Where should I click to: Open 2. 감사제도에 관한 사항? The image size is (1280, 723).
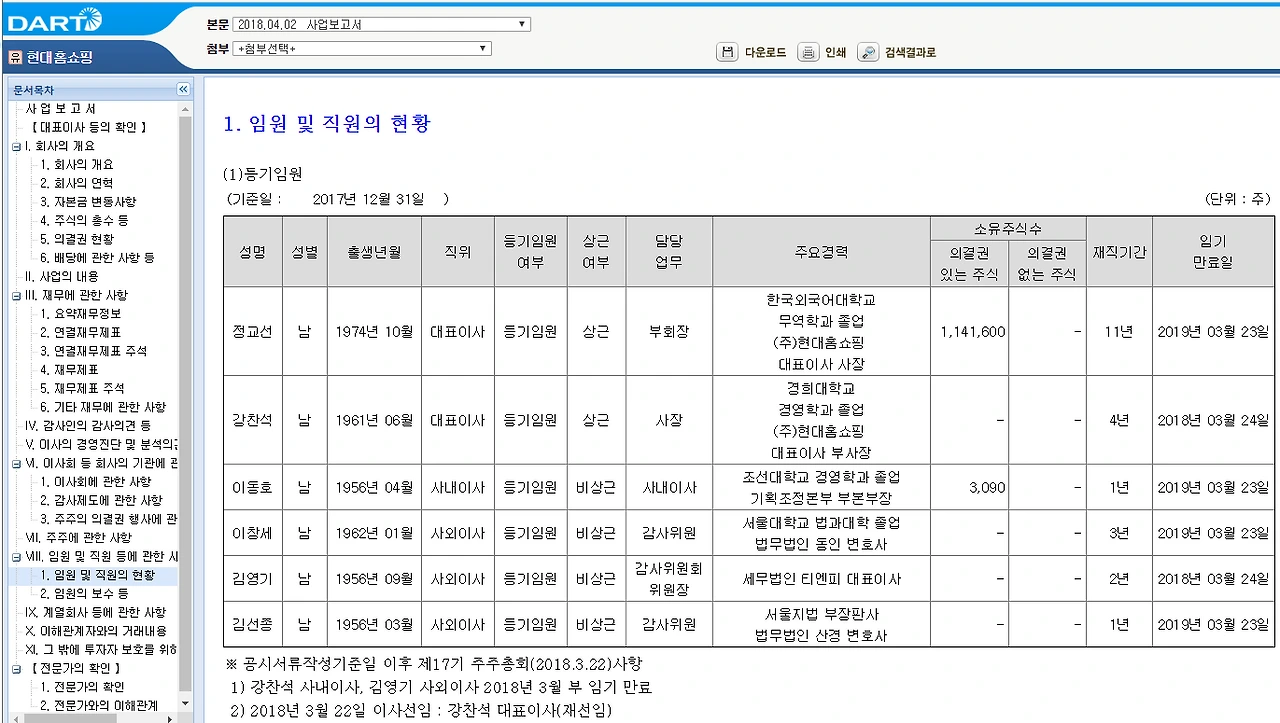coord(101,500)
